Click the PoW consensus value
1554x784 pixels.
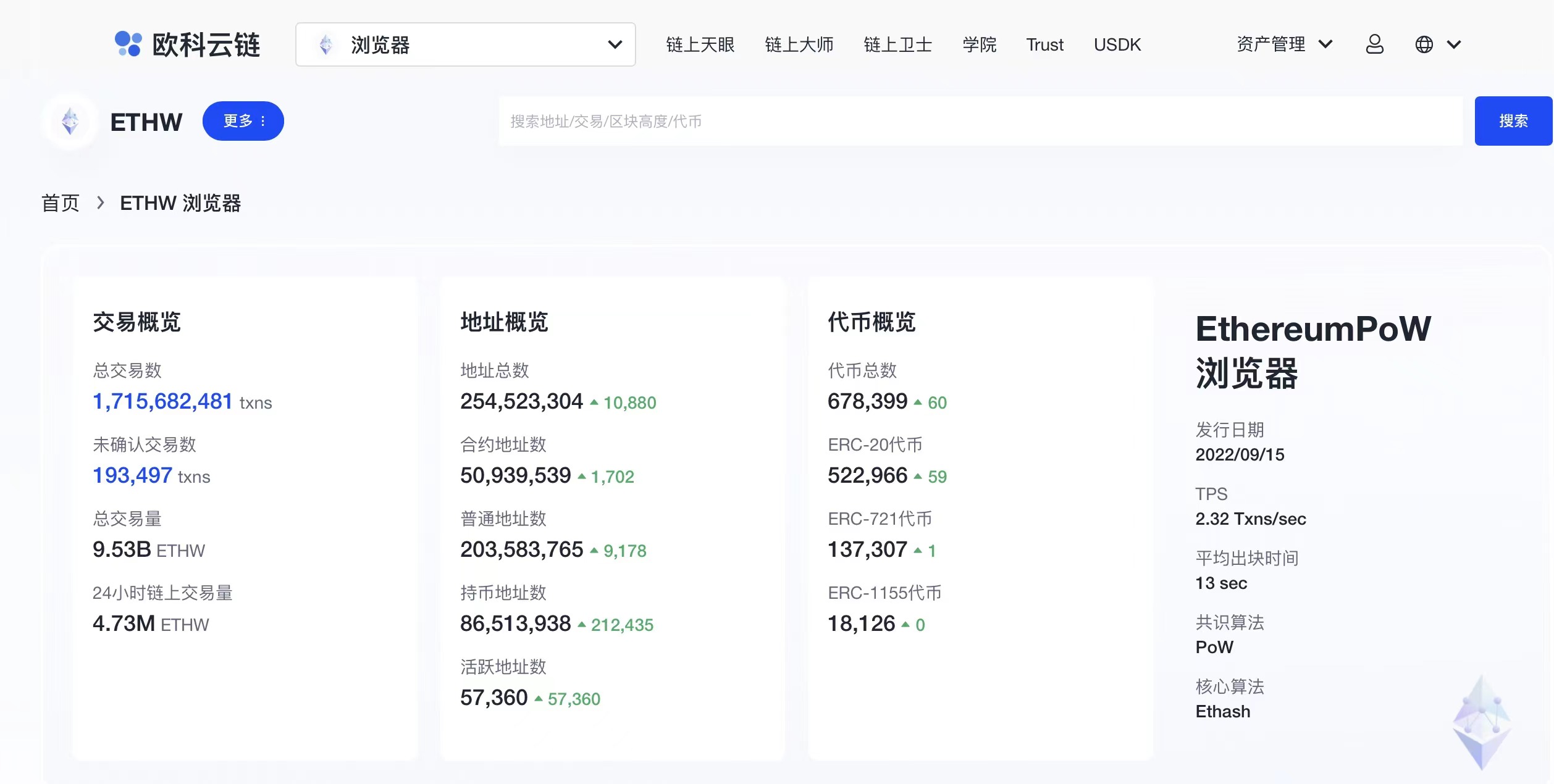point(1214,647)
